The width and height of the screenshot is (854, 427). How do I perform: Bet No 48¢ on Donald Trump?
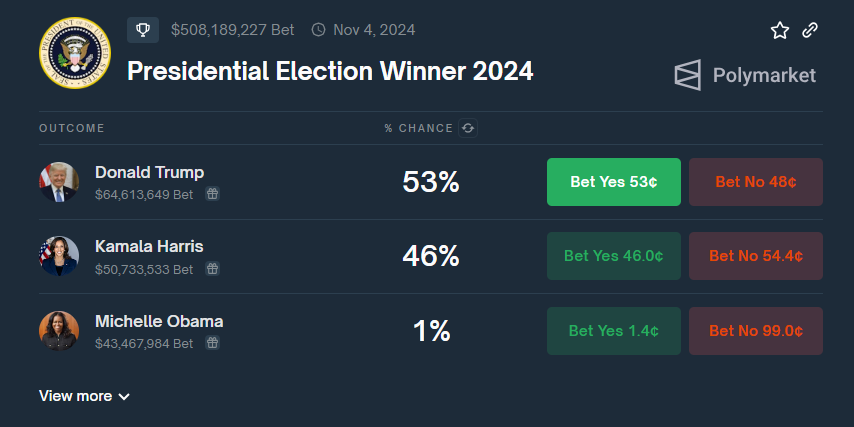[x=756, y=182]
